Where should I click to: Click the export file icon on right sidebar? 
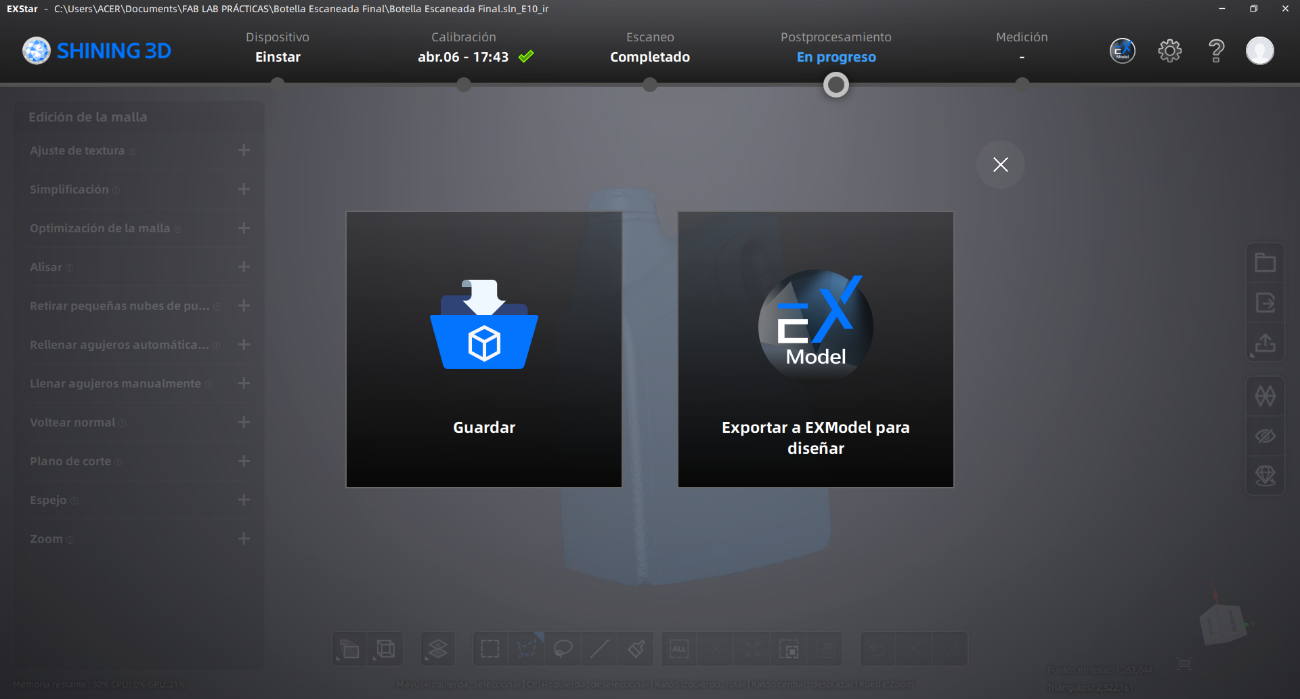[x=1265, y=302]
